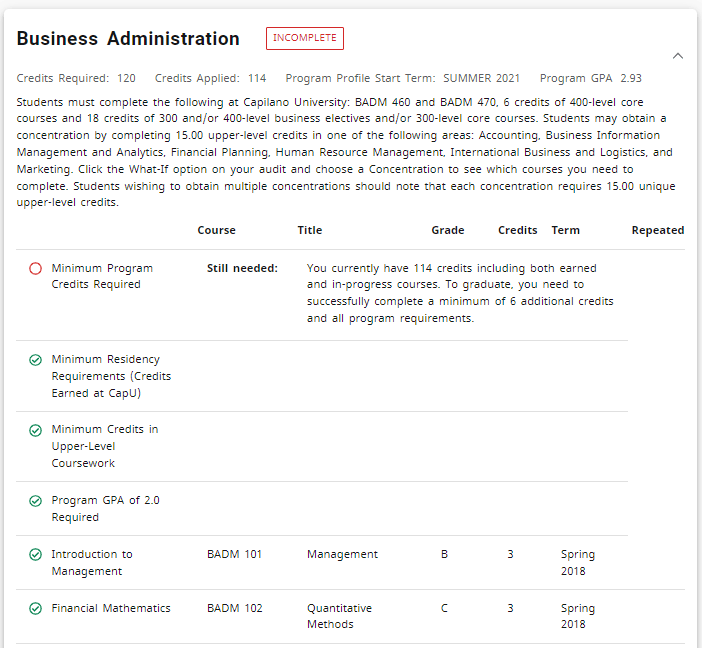
Task: Click the incomplete circle icon for Minimum Program Credits
Action: [x=35, y=269]
